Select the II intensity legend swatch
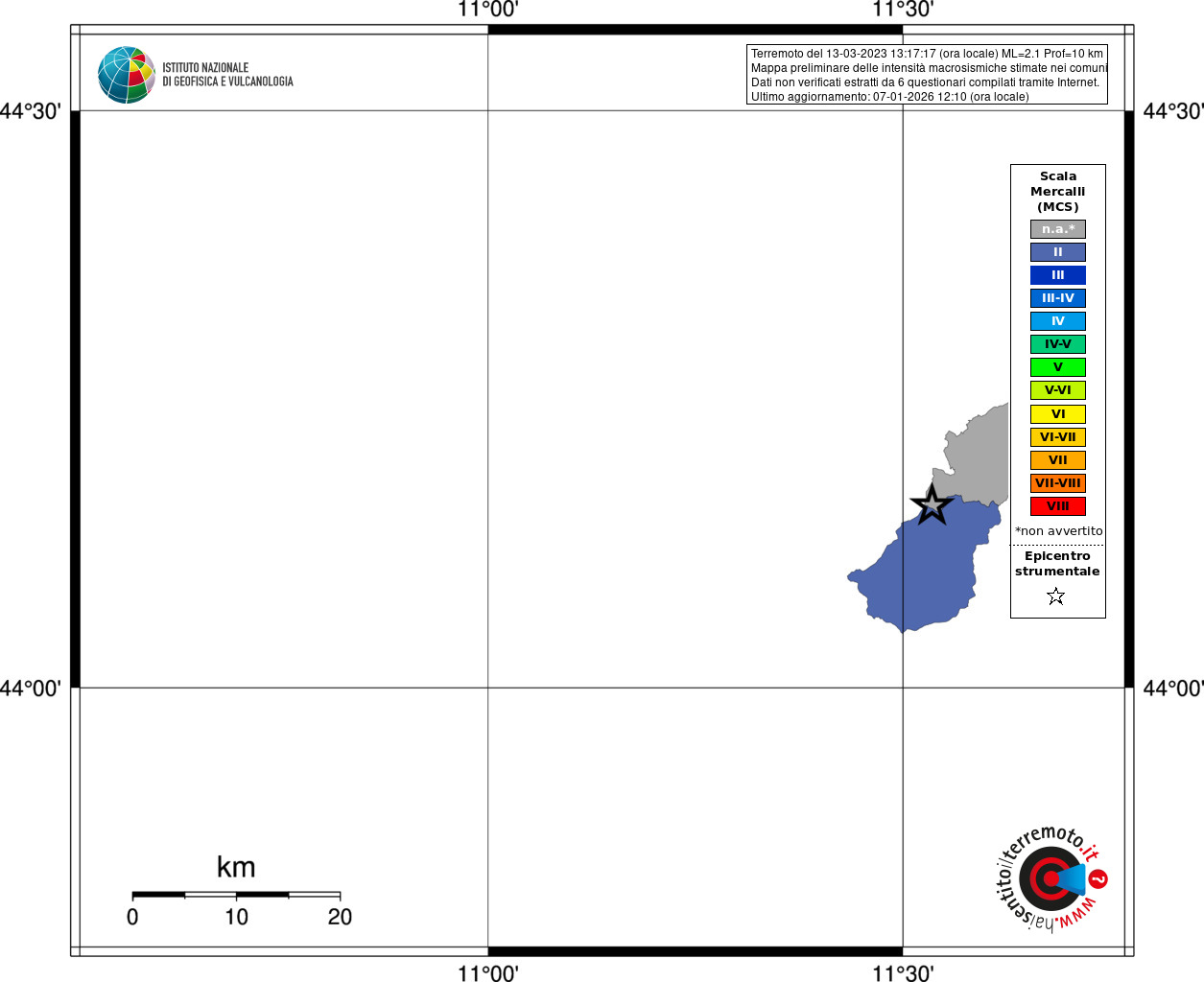 tap(1058, 252)
